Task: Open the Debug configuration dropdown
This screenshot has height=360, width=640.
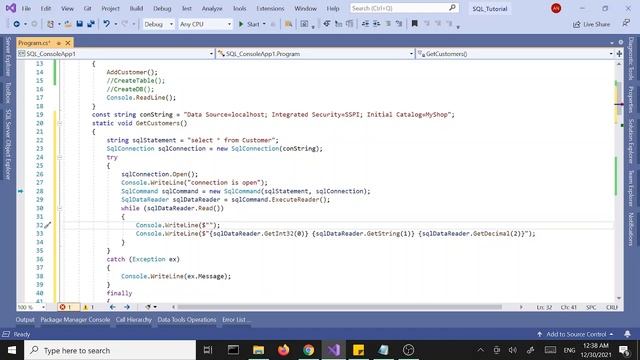Action: pos(158,24)
